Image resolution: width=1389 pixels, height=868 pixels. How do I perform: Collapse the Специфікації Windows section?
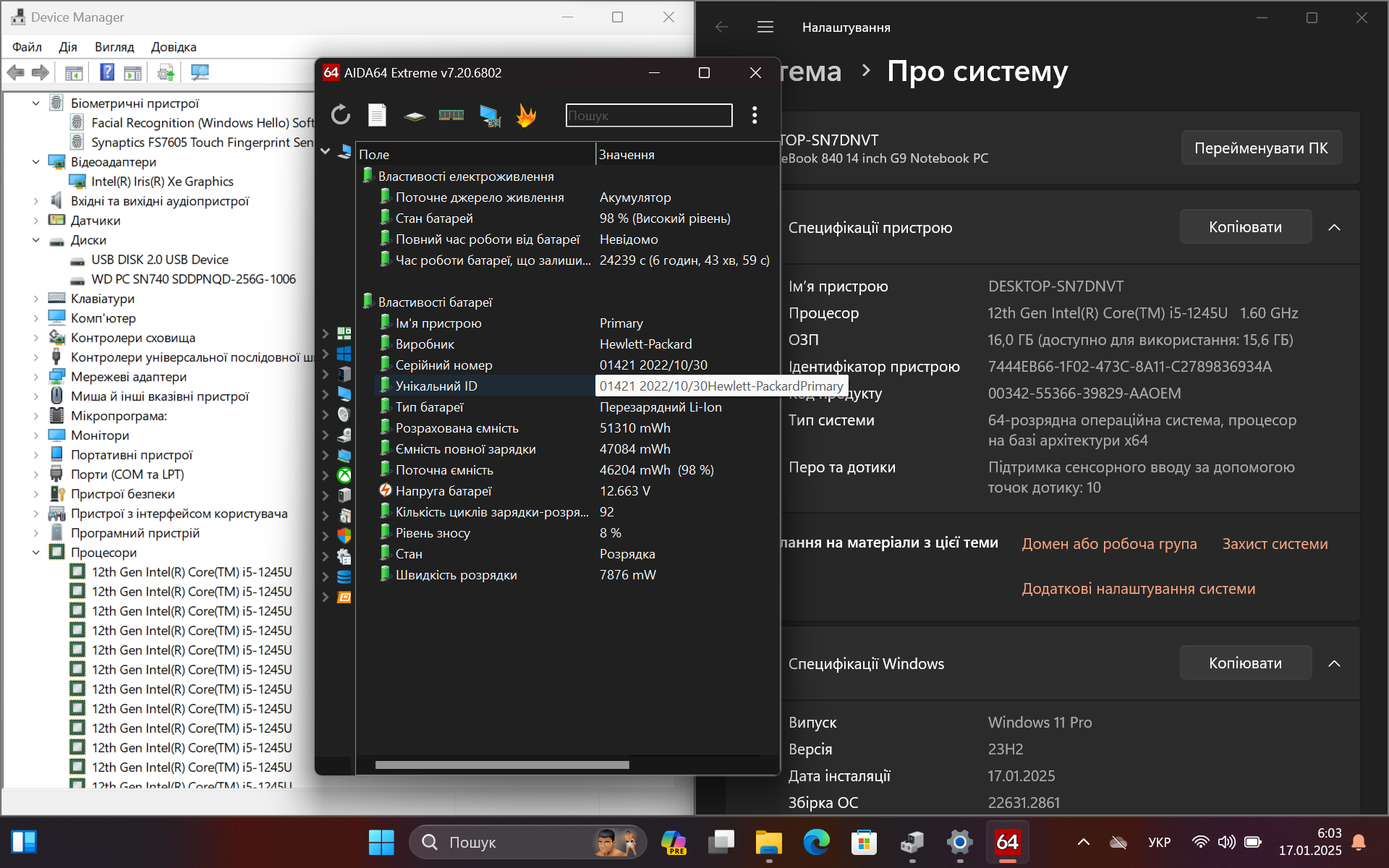click(1335, 663)
